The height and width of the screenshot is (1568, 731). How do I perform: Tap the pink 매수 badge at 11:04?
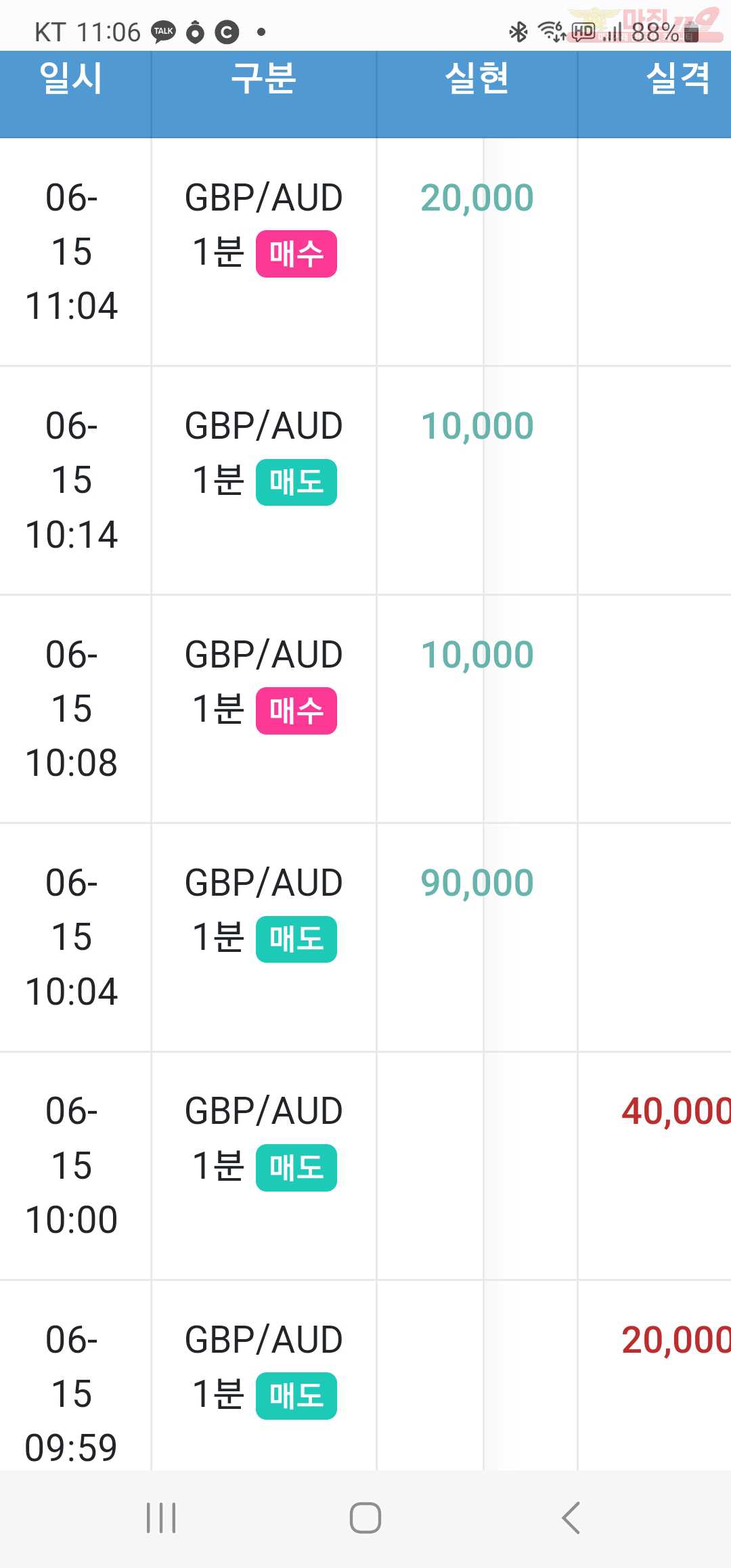pyautogui.click(x=296, y=254)
